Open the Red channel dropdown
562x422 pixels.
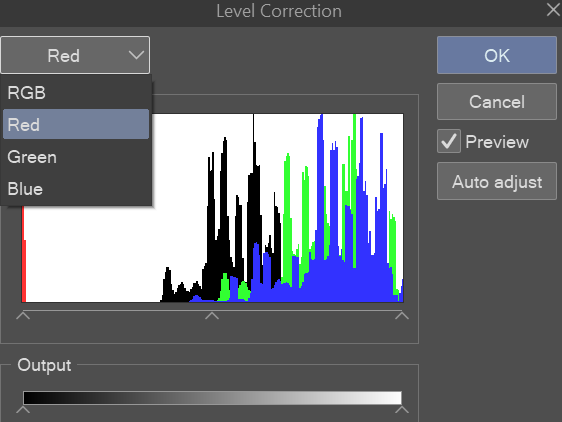75,55
